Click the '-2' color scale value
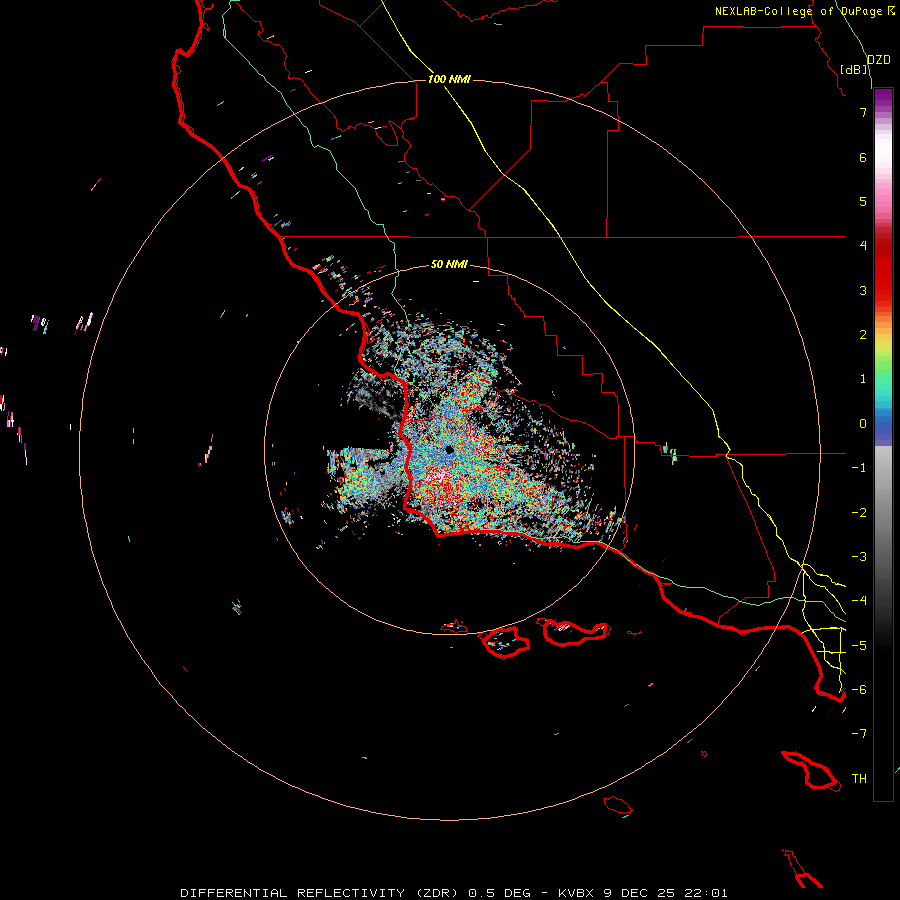 (859, 513)
